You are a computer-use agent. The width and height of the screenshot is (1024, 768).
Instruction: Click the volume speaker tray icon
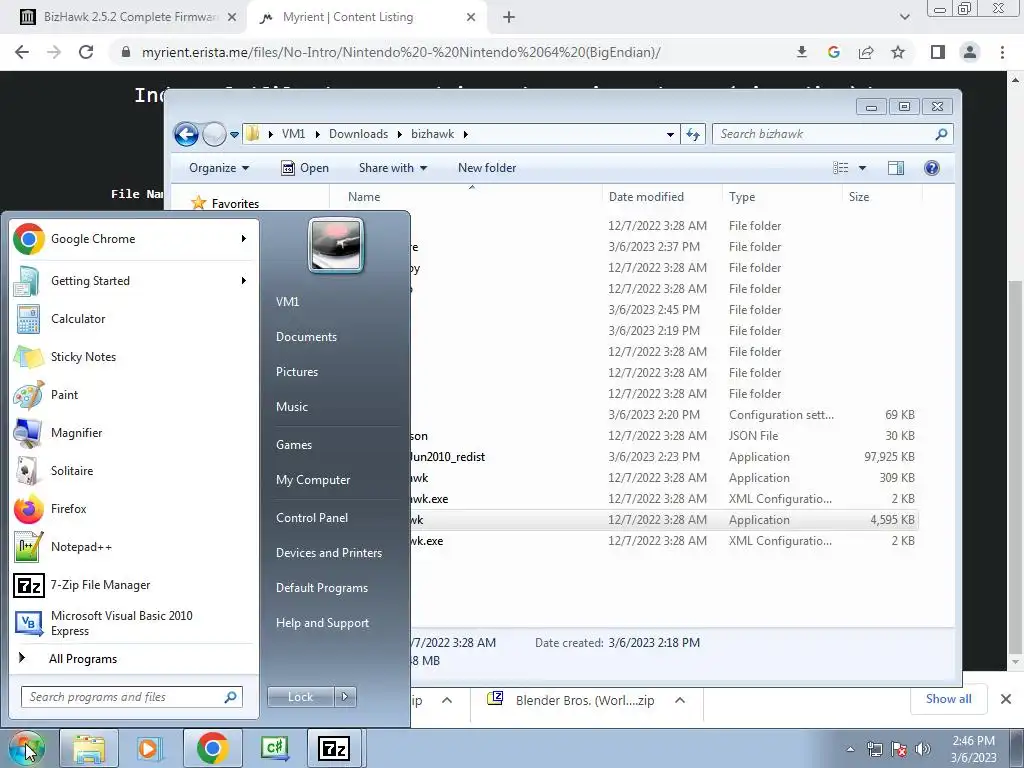click(923, 749)
